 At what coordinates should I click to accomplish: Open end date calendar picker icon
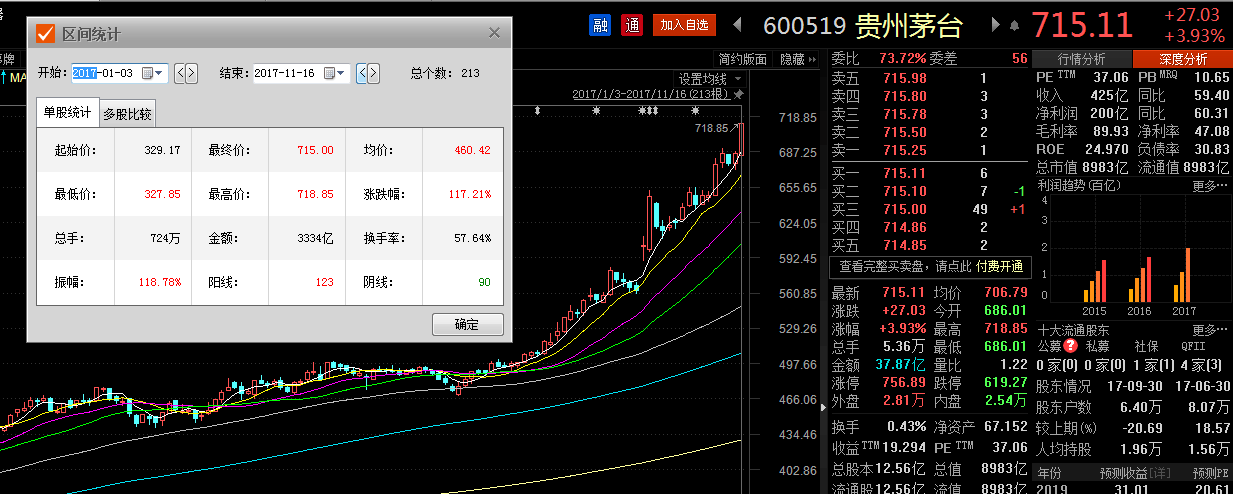point(330,73)
